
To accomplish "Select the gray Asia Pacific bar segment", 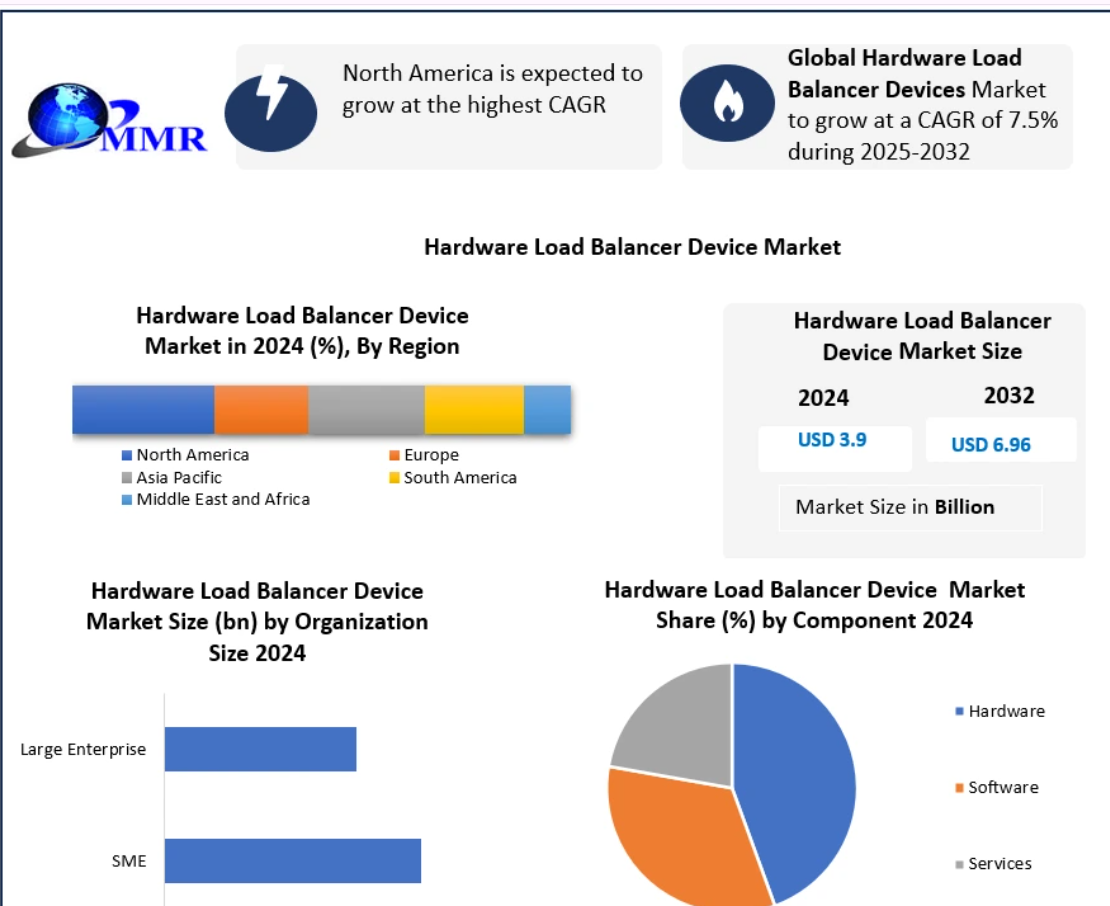I will tap(366, 409).
